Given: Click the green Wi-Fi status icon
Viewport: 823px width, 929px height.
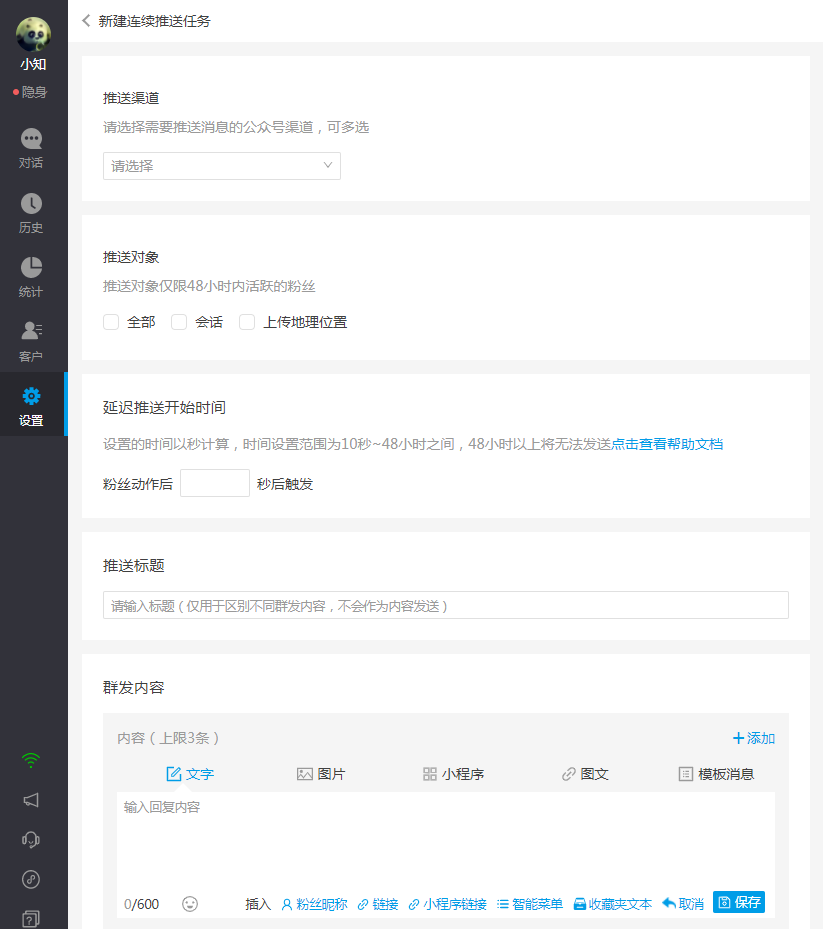Looking at the screenshot, I should click(31, 760).
